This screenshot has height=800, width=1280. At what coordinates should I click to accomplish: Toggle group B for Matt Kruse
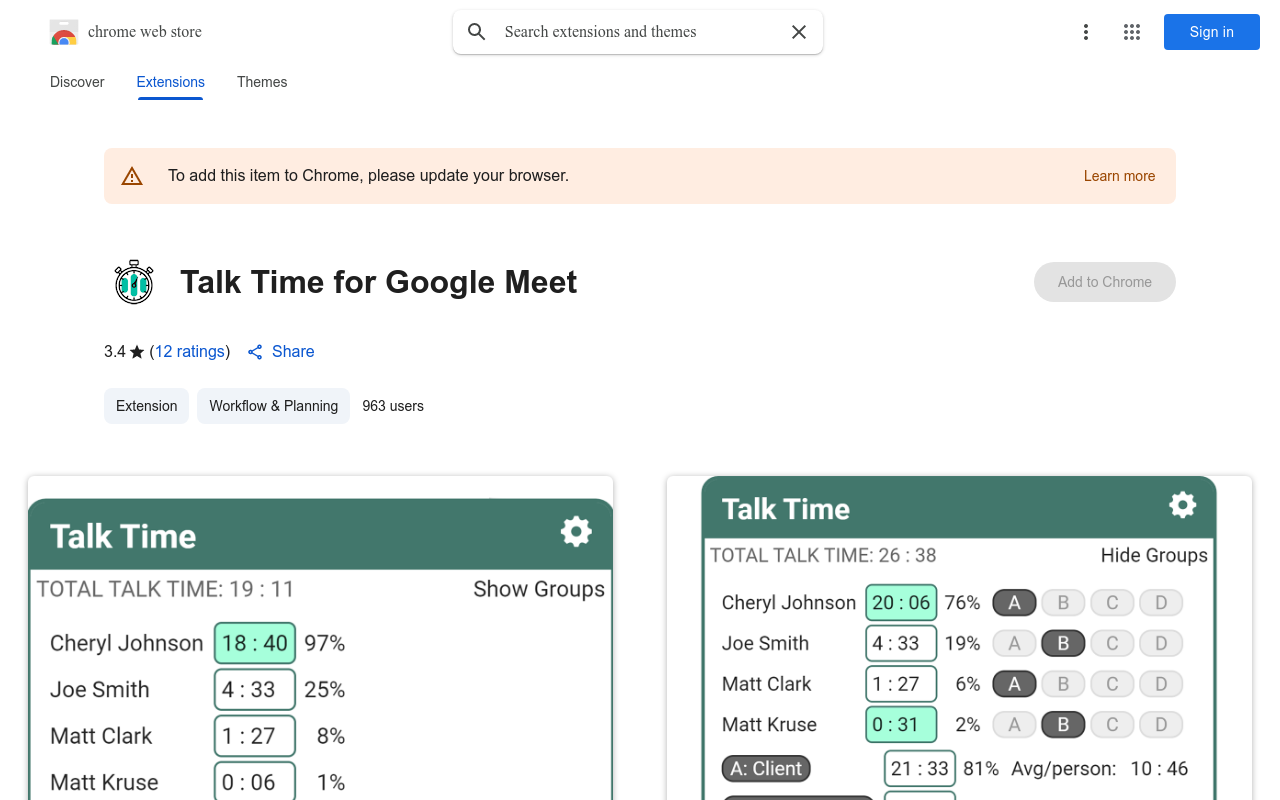[x=1063, y=725]
